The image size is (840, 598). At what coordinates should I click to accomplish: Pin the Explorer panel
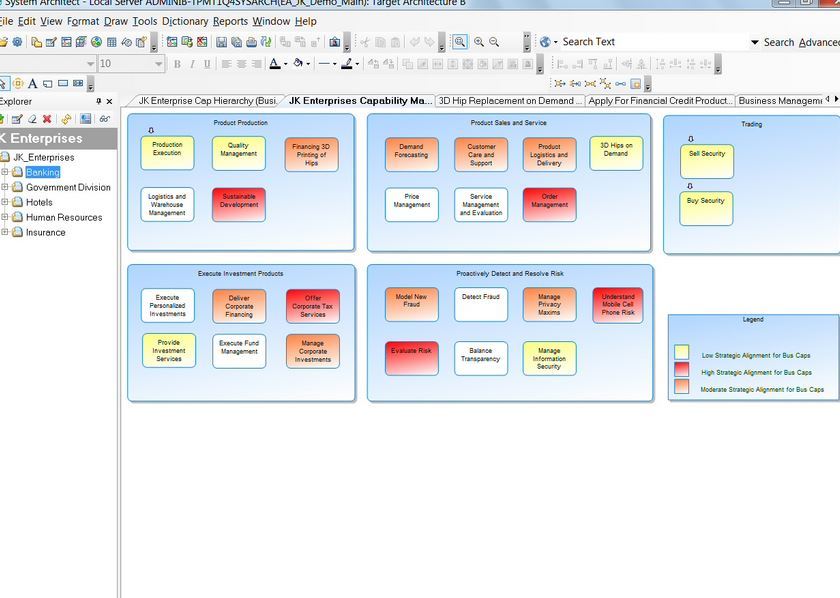pos(98,101)
